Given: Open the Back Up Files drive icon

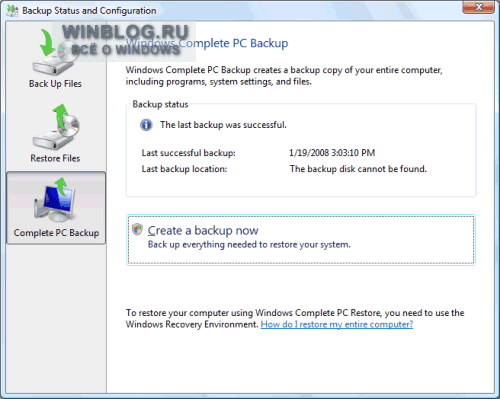Looking at the screenshot, I should coord(55,53).
